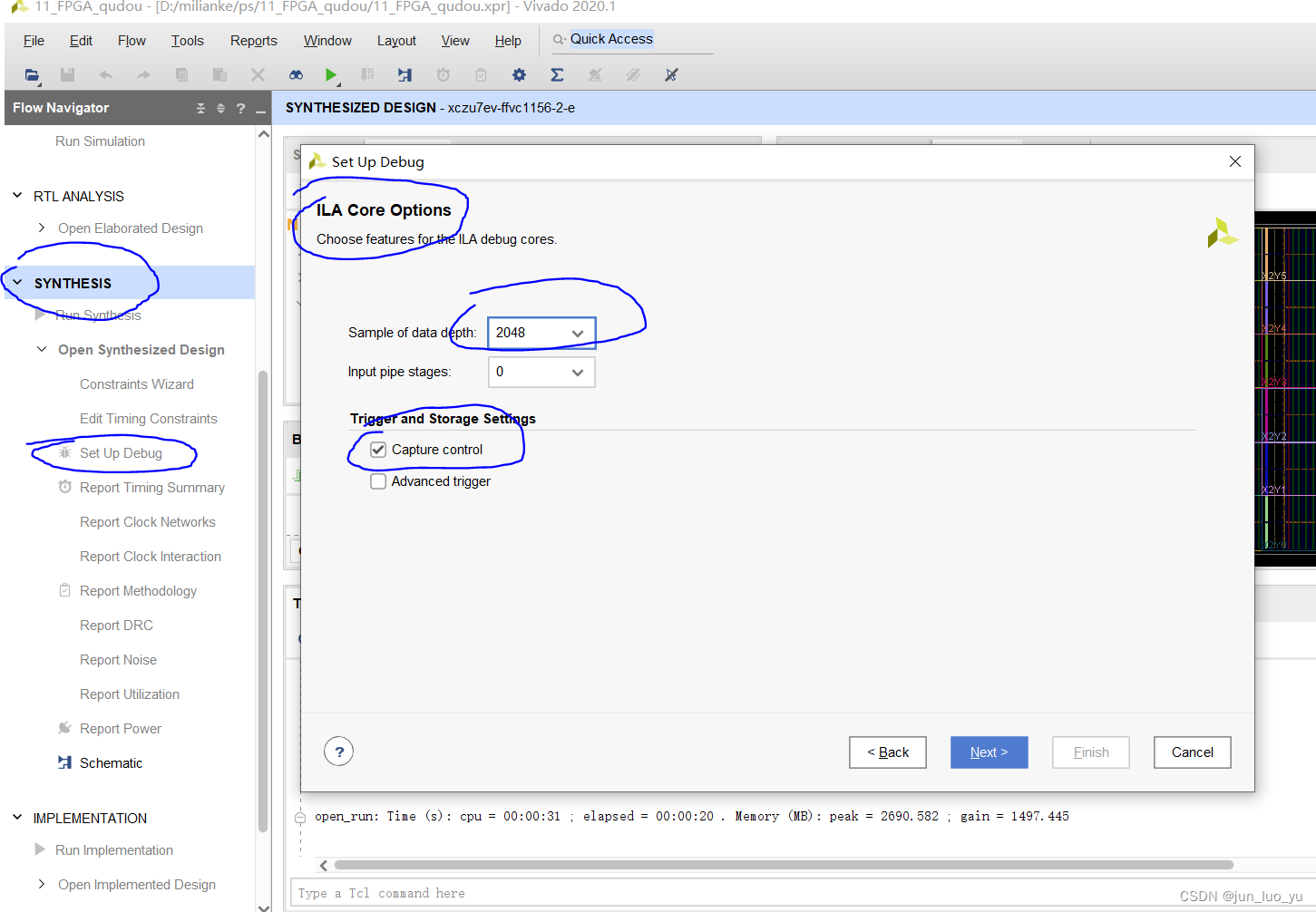
Task: Click the Redo arrow toolbar icon
Action: 143,75
